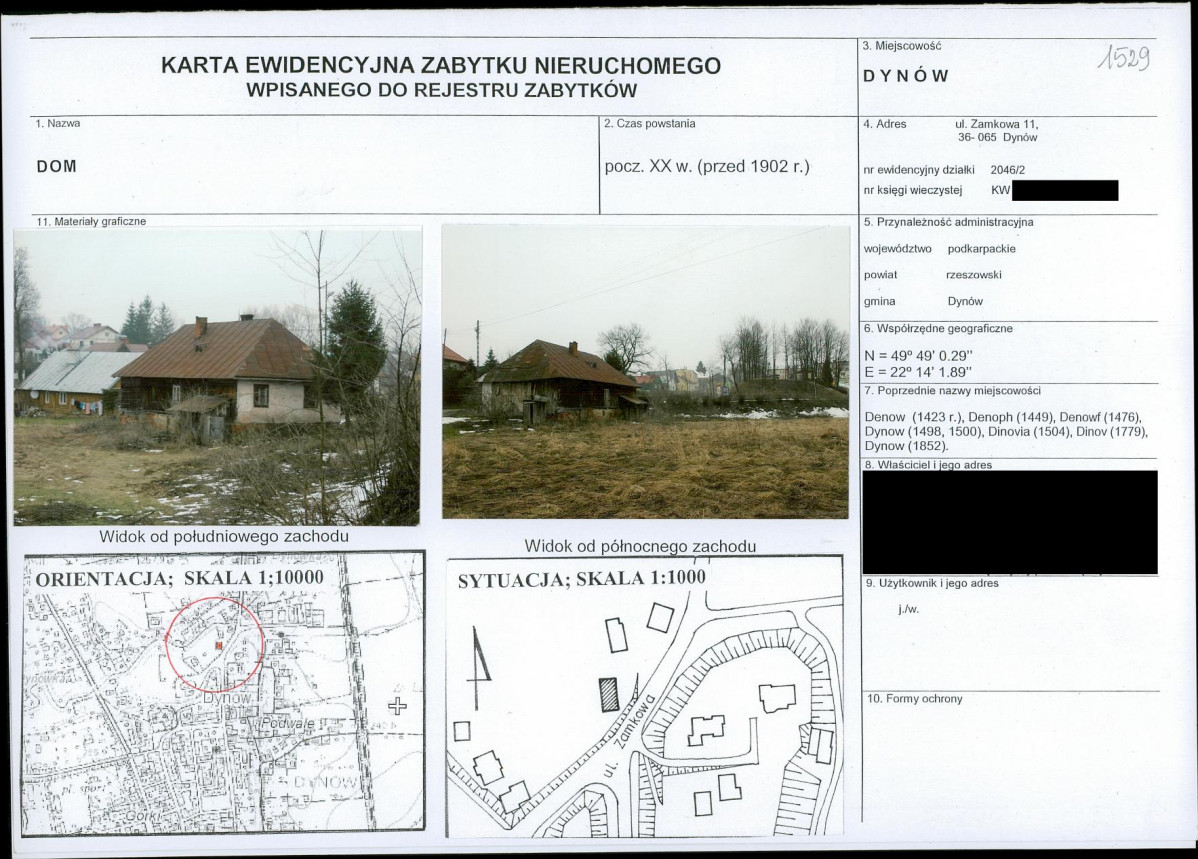Click the ORIENTACJA; SKALA 1;10000 heading
1198x859 pixels.
click(180, 579)
